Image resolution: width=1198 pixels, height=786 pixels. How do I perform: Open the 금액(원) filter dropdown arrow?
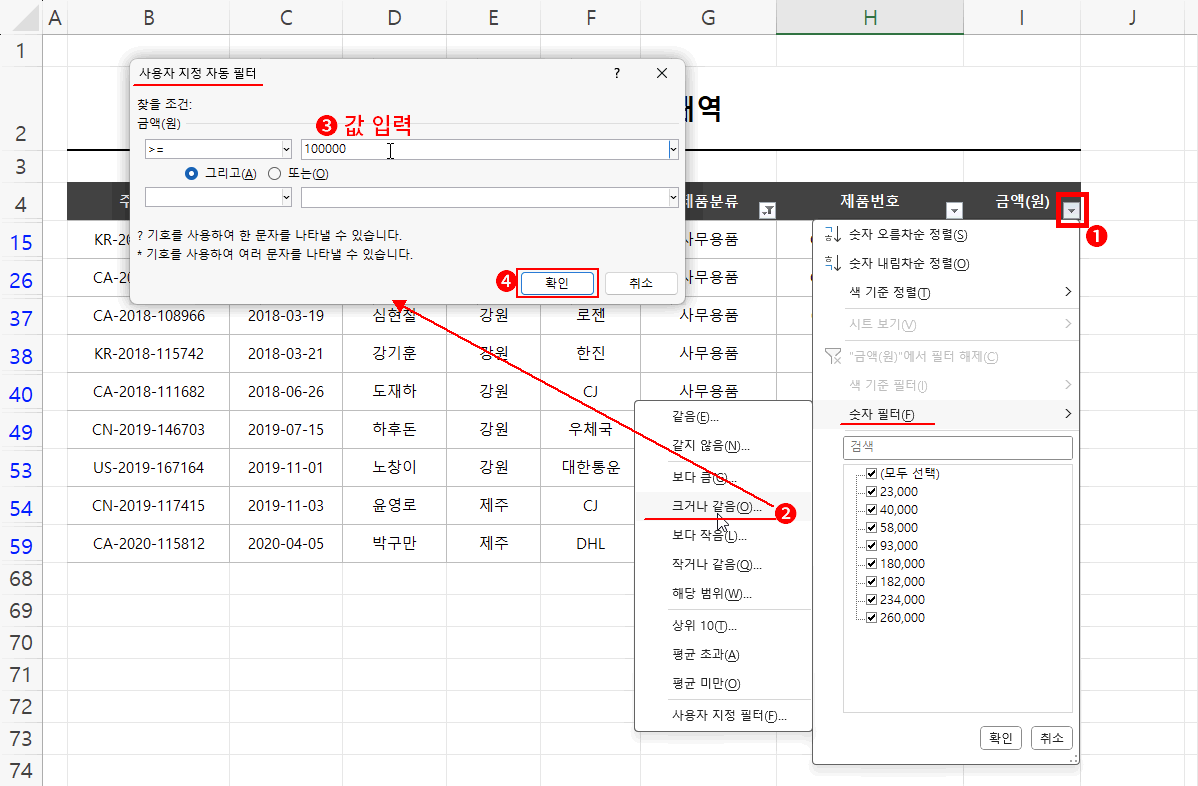1072,210
